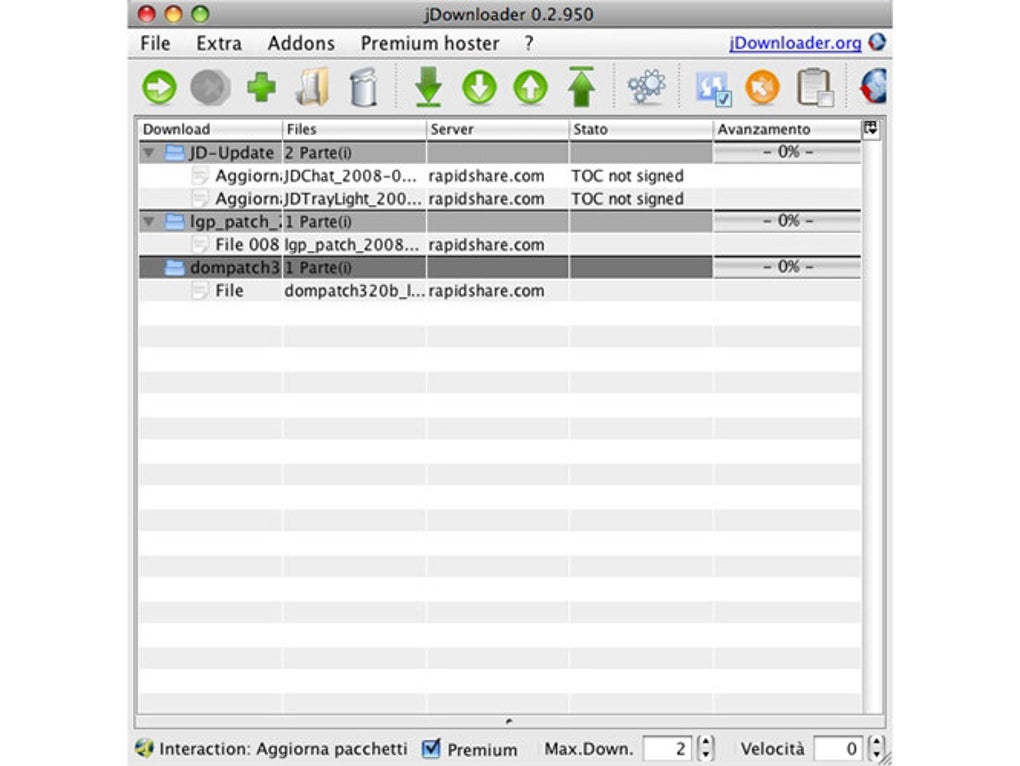The image size is (1020, 766).
Task: Sort by Download column header
Action: tap(210, 129)
